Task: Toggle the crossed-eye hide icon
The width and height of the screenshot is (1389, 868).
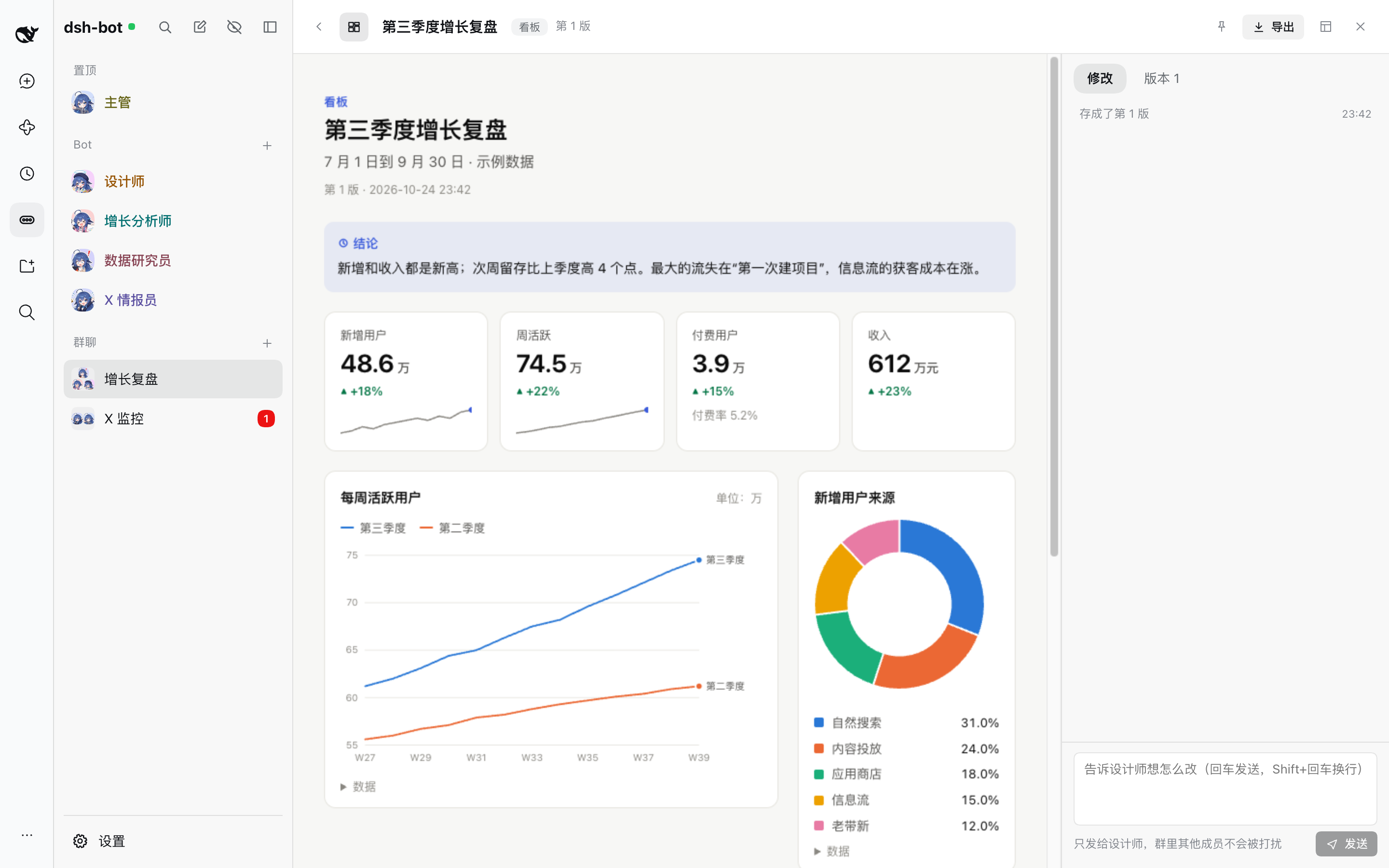Action: (x=234, y=27)
